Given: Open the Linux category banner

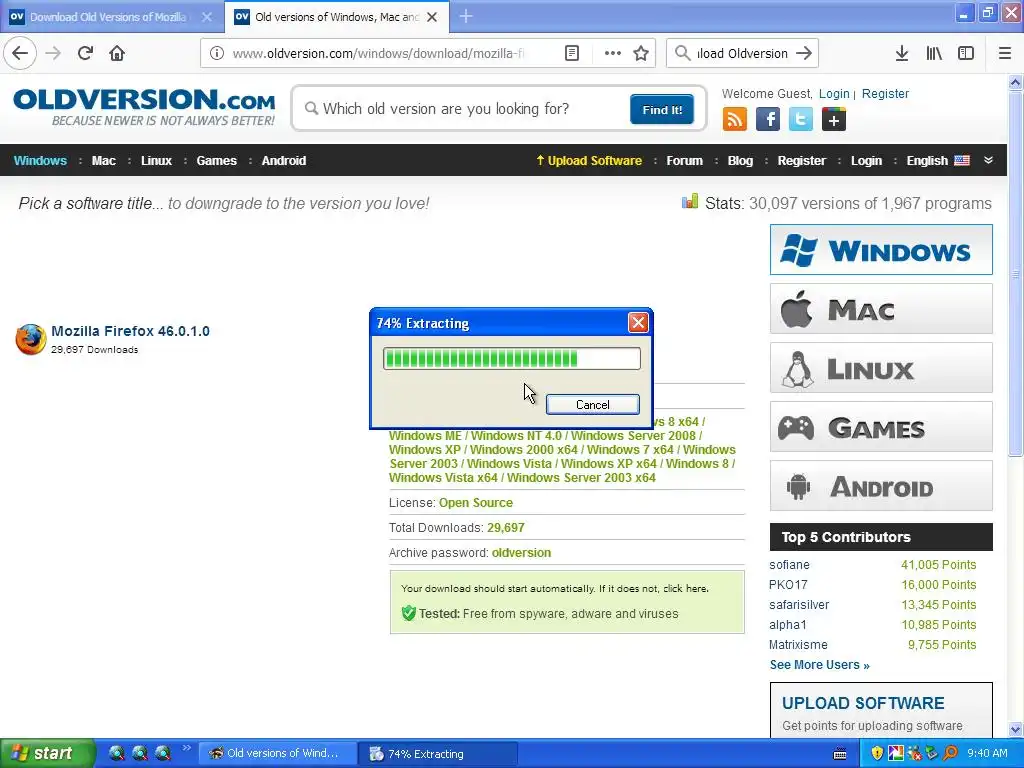Looking at the screenshot, I should (x=881, y=368).
